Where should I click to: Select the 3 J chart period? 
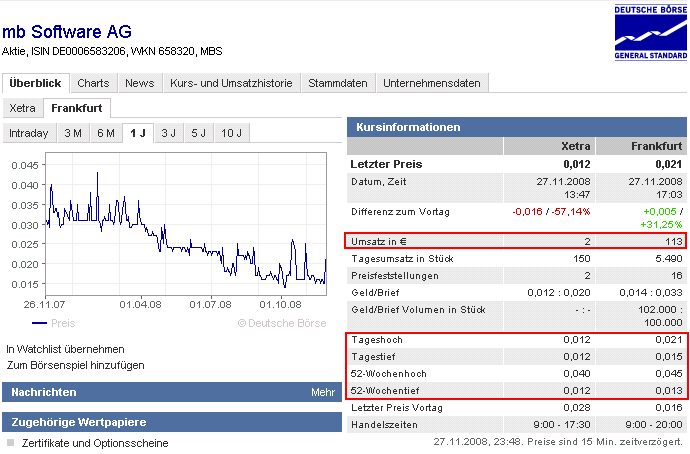pyautogui.click(x=169, y=133)
